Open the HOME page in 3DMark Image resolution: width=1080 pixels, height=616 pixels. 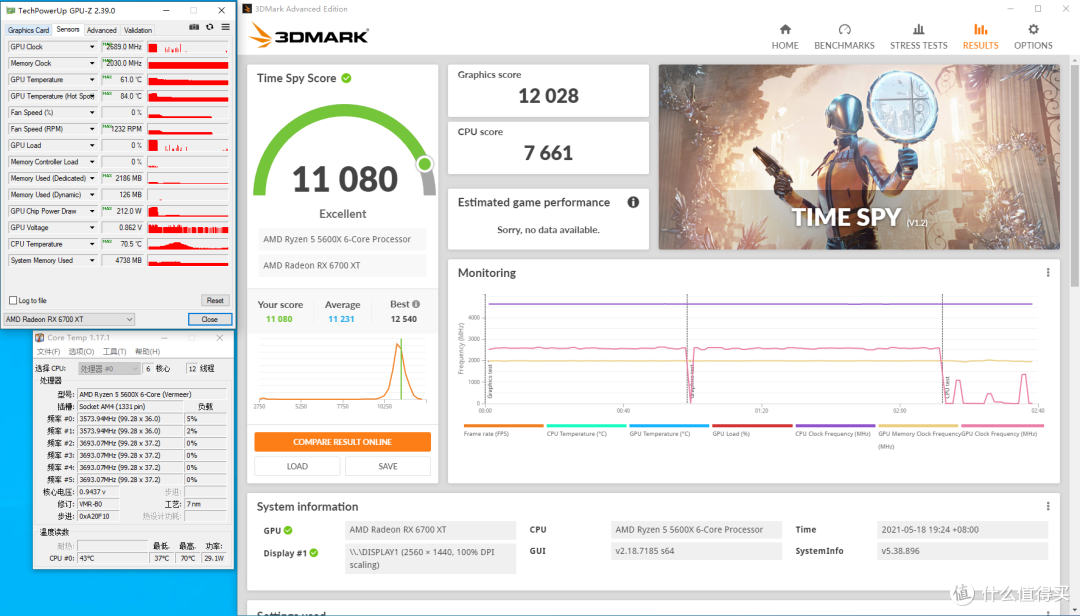click(x=785, y=37)
